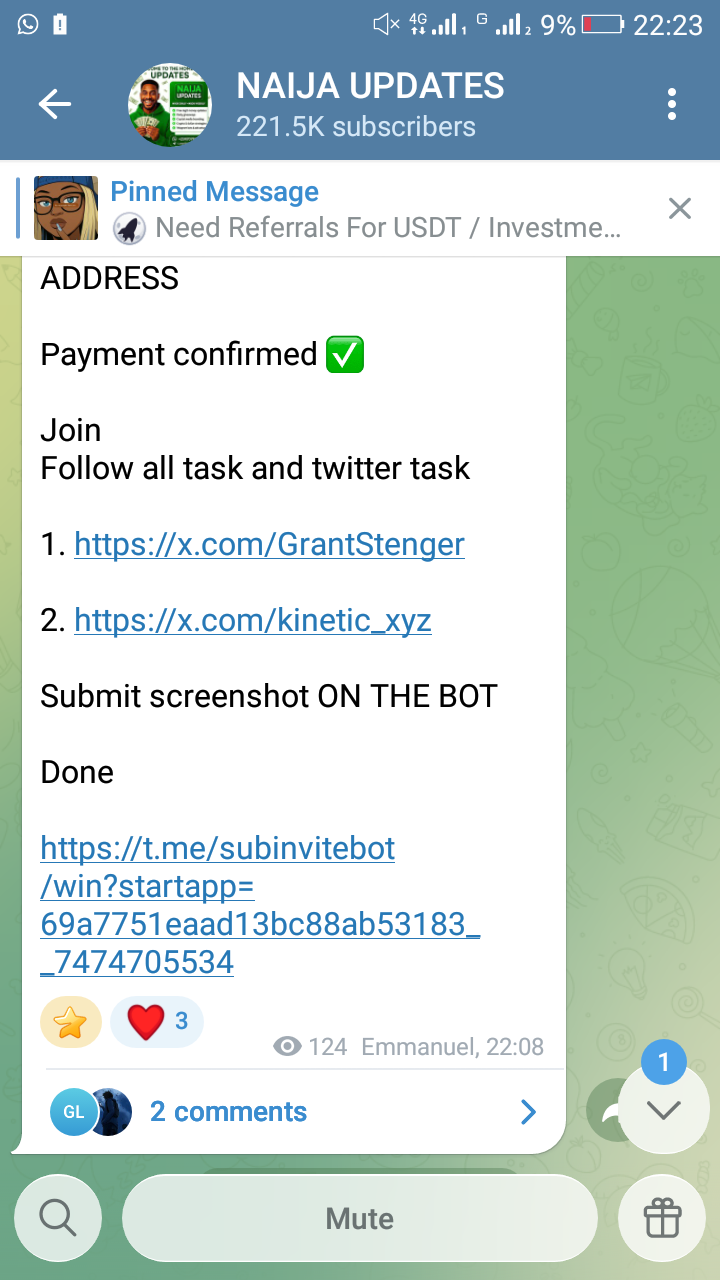Open the t.me/subinvitebot invite link
The width and height of the screenshot is (720, 1280).
260,905
